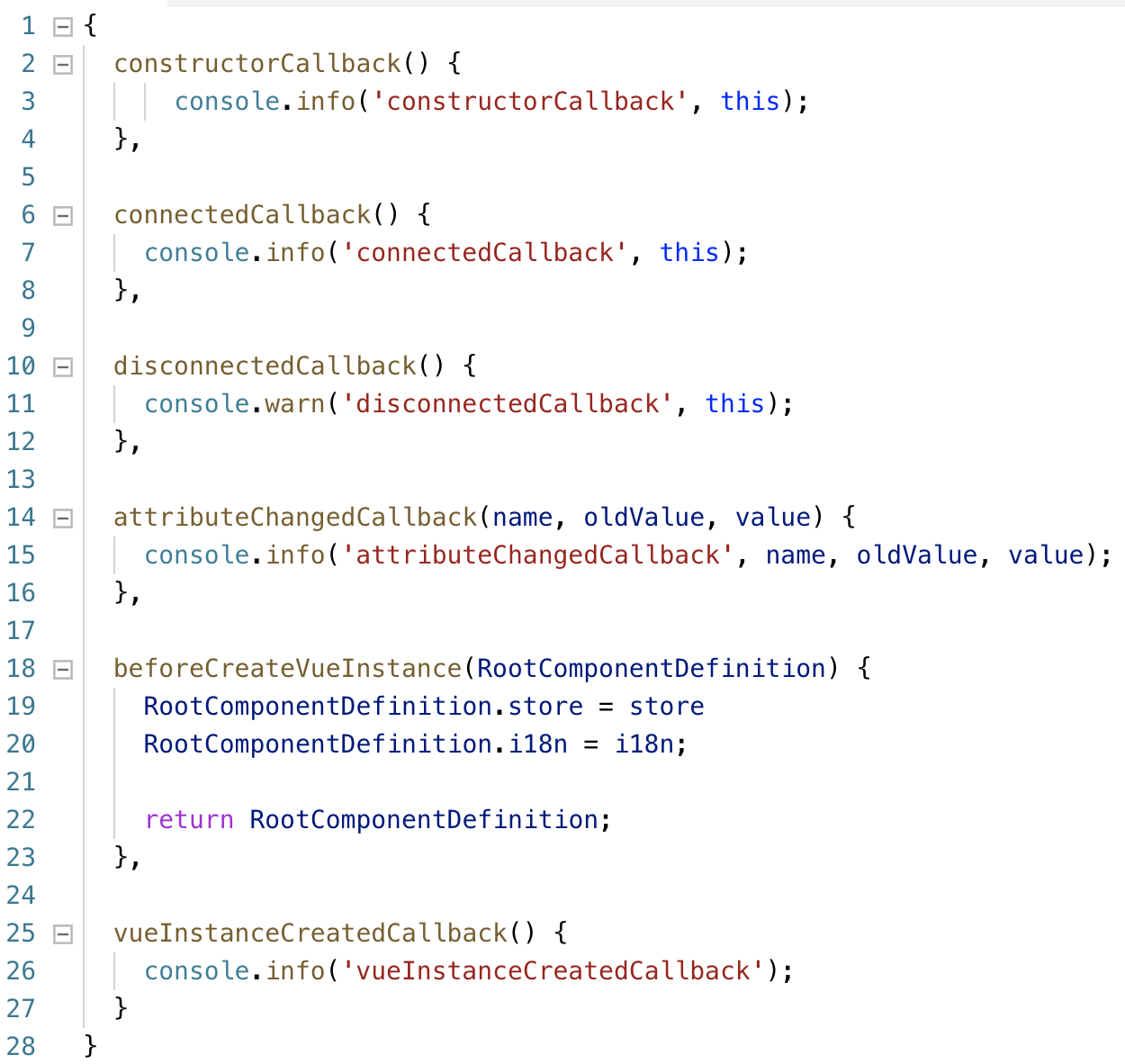
Task: Click the constructorCallback method name on line 2
Action: (257, 64)
